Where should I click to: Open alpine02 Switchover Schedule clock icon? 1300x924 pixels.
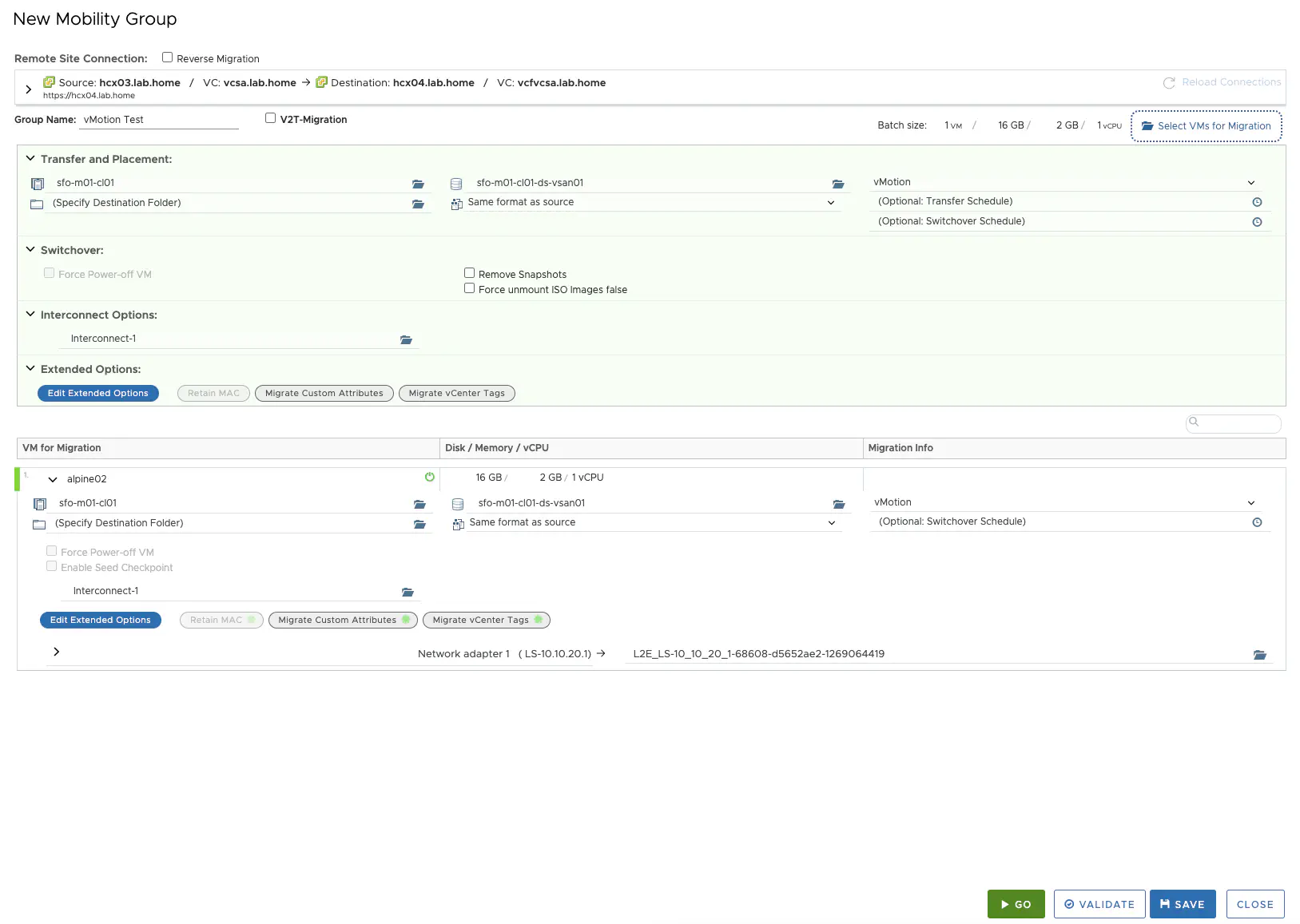click(1257, 522)
